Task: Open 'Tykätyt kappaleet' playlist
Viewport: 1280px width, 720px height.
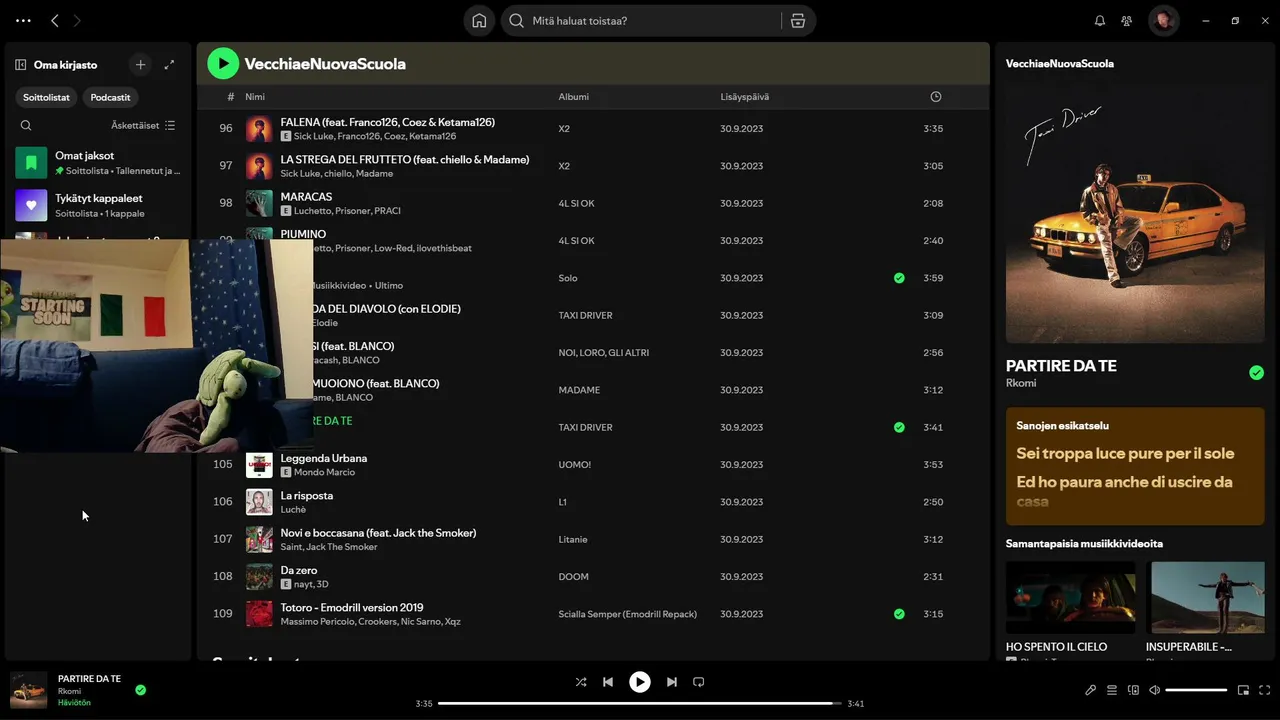Action: (98, 205)
